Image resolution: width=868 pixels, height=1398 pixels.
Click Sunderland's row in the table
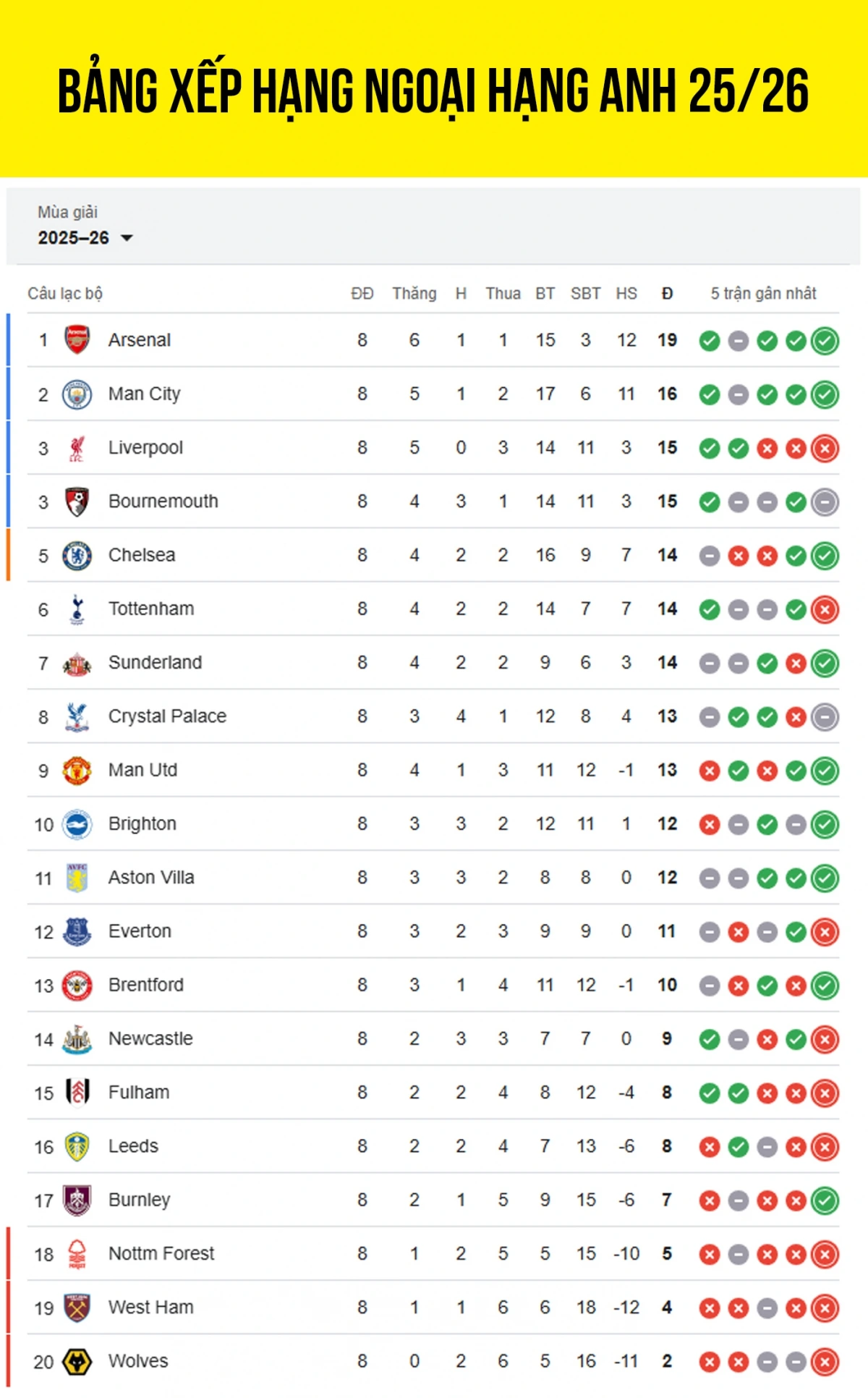pyautogui.click(x=434, y=663)
